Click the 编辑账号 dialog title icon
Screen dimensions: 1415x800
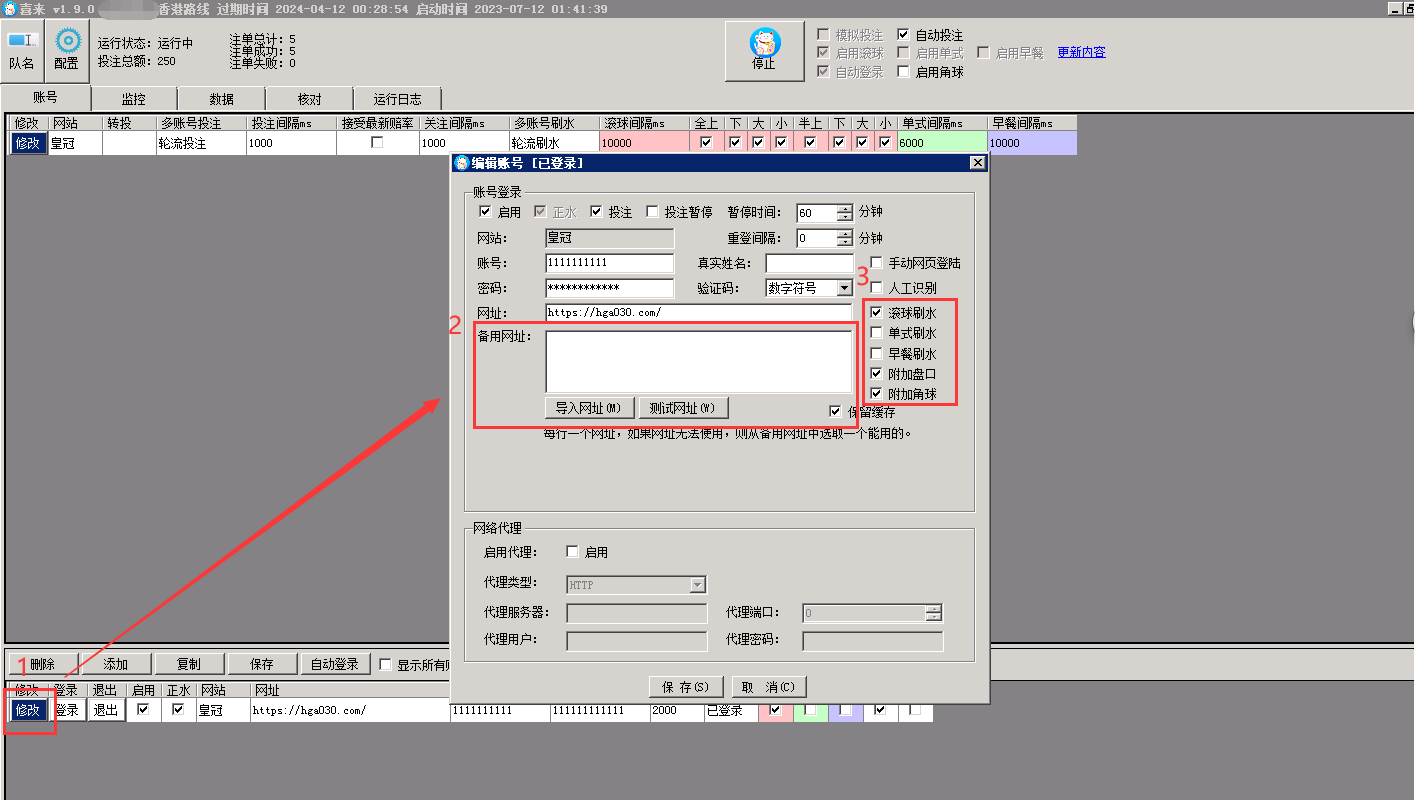(462, 163)
